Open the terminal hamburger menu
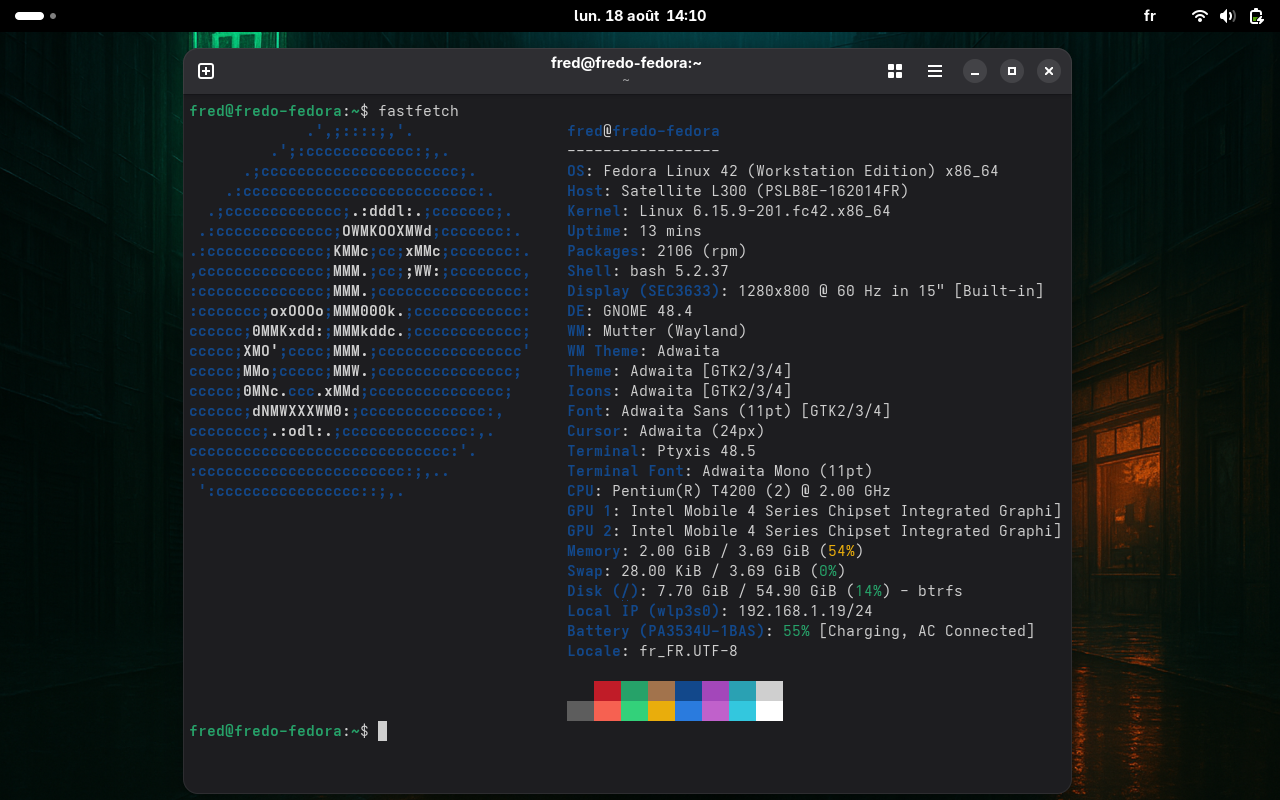The height and width of the screenshot is (800, 1280). (935, 71)
